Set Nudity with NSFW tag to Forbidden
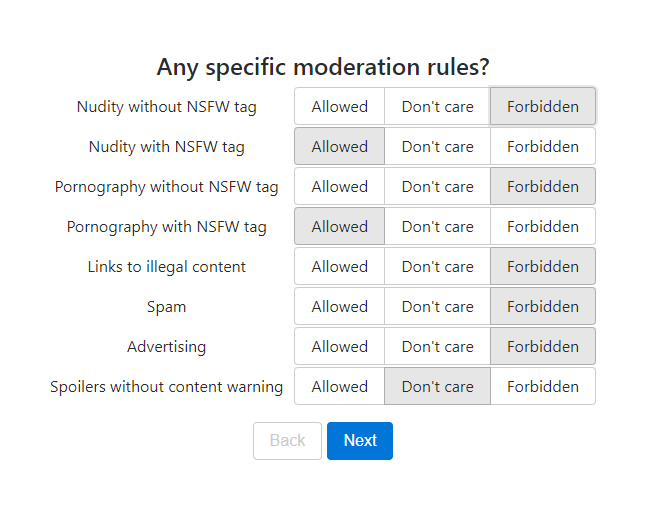 [x=542, y=146]
